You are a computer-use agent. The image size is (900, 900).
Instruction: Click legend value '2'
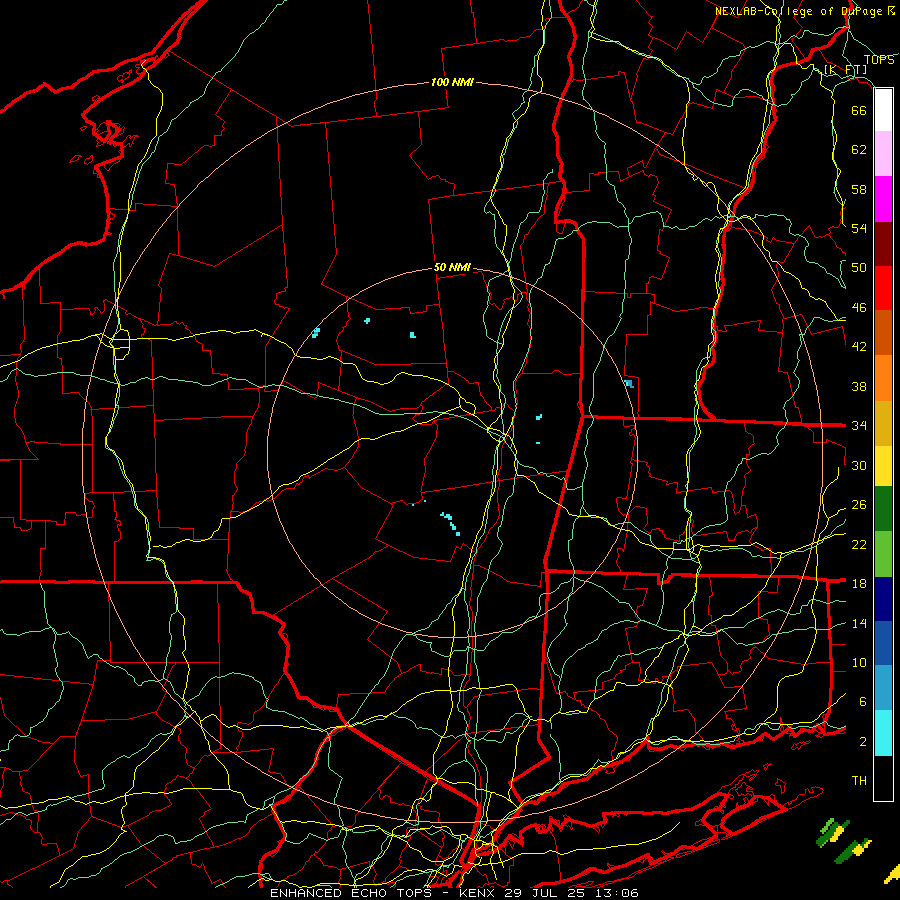[862, 742]
